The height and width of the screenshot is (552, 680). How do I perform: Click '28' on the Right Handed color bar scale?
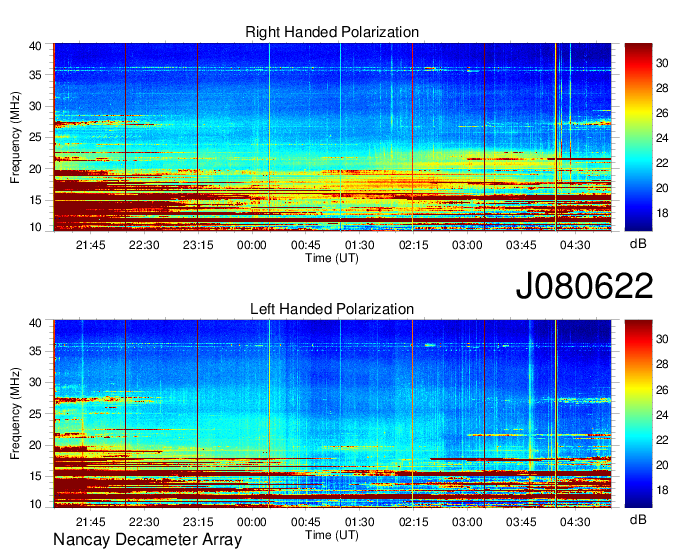[x=662, y=88]
